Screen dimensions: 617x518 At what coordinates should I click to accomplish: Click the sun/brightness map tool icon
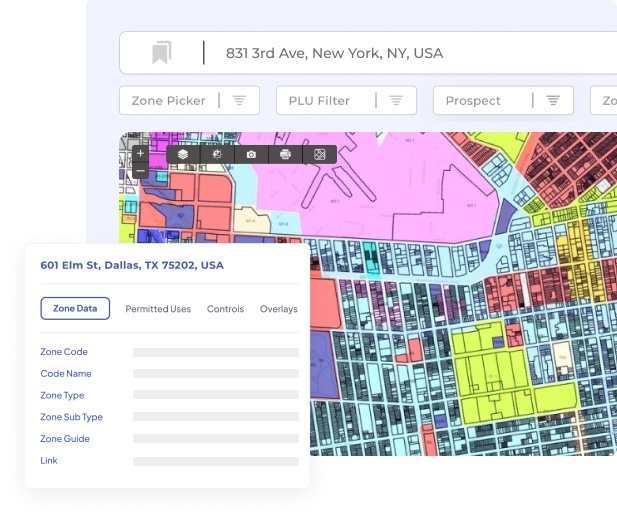pos(217,155)
